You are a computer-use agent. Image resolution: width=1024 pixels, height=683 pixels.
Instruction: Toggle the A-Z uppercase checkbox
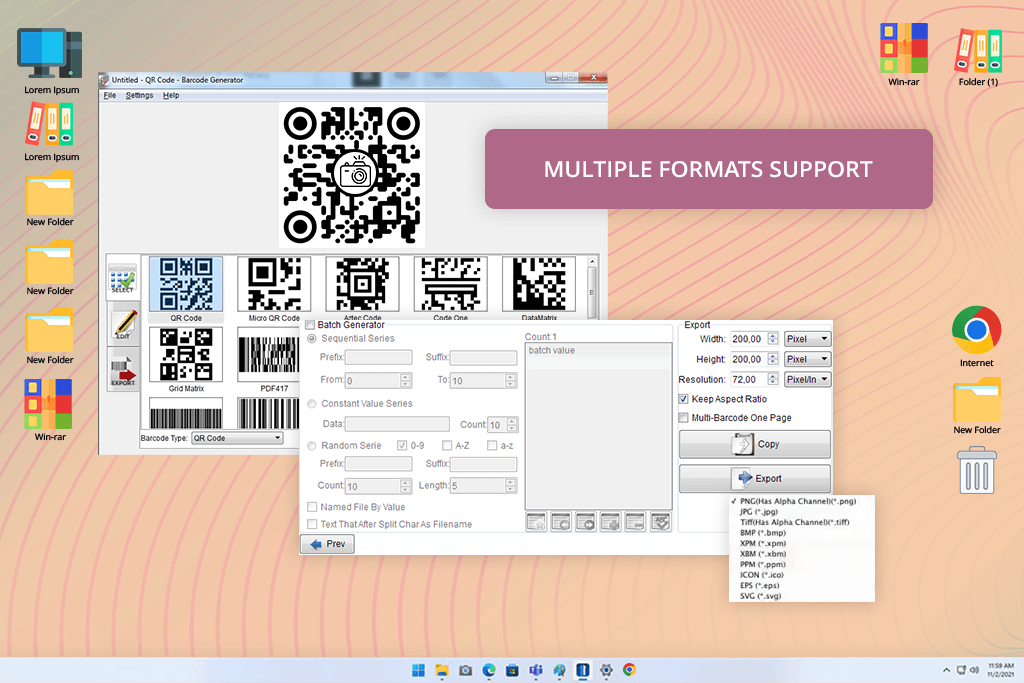447,445
